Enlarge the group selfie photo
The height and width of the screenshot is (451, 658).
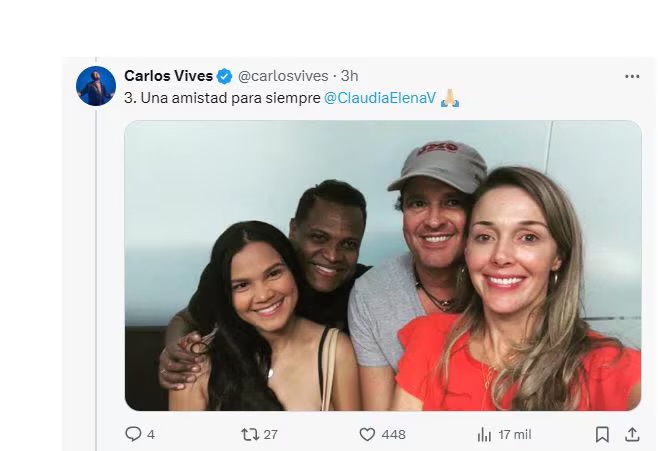pos(382,265)
